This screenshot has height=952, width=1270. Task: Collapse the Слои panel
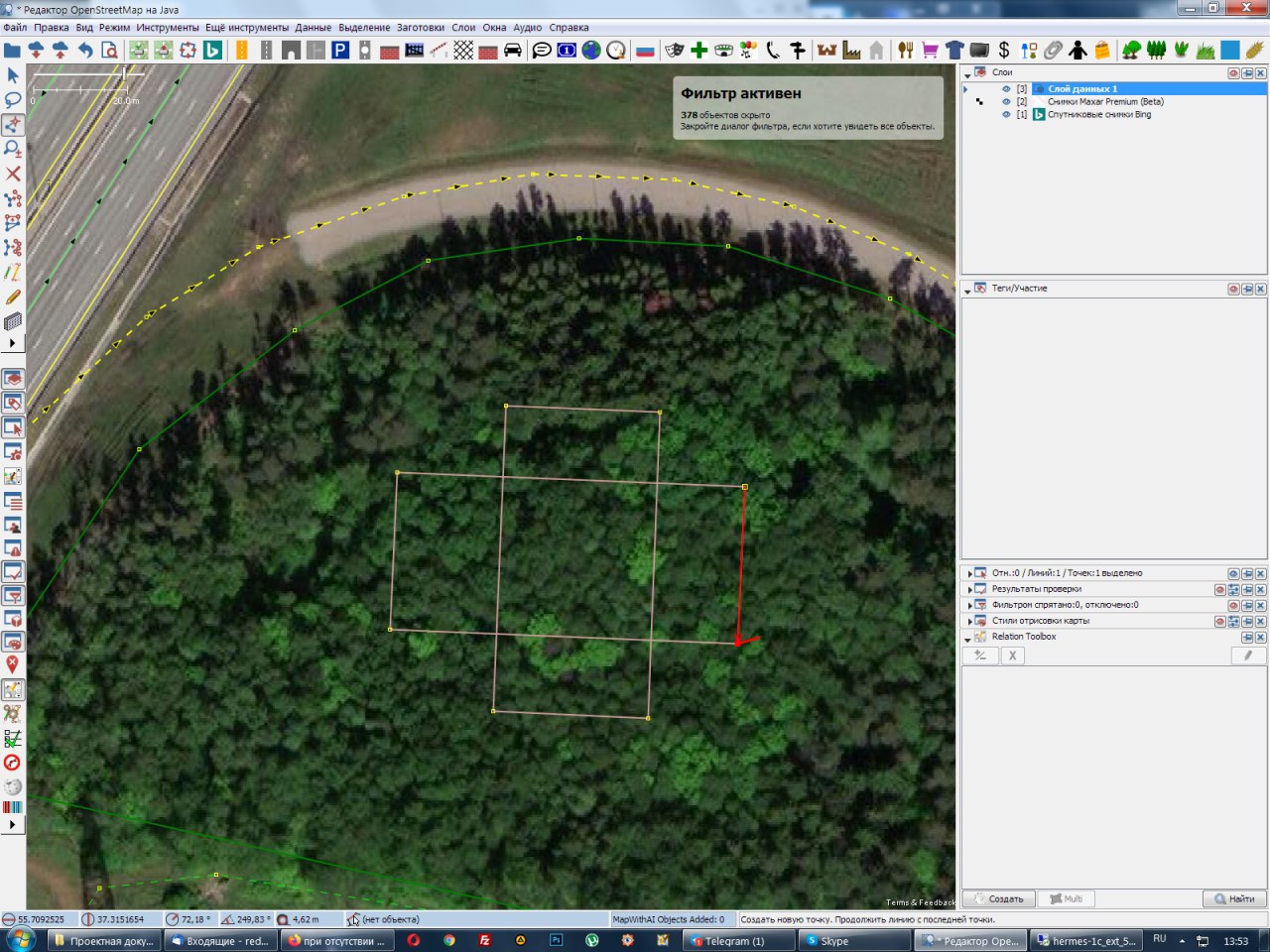tap(967, 74)
